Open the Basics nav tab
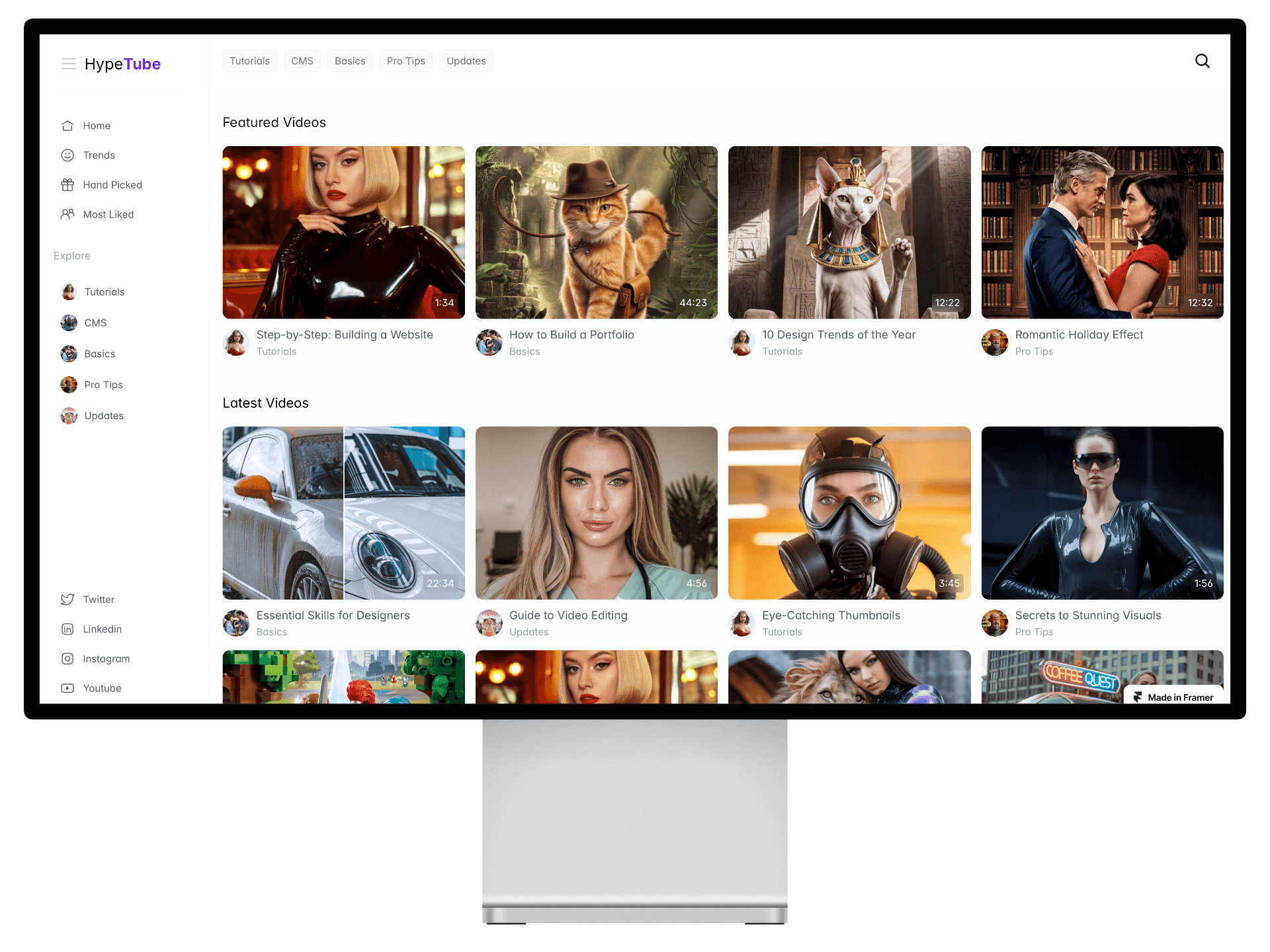The image size is (1270, 952). click(350, 61)
